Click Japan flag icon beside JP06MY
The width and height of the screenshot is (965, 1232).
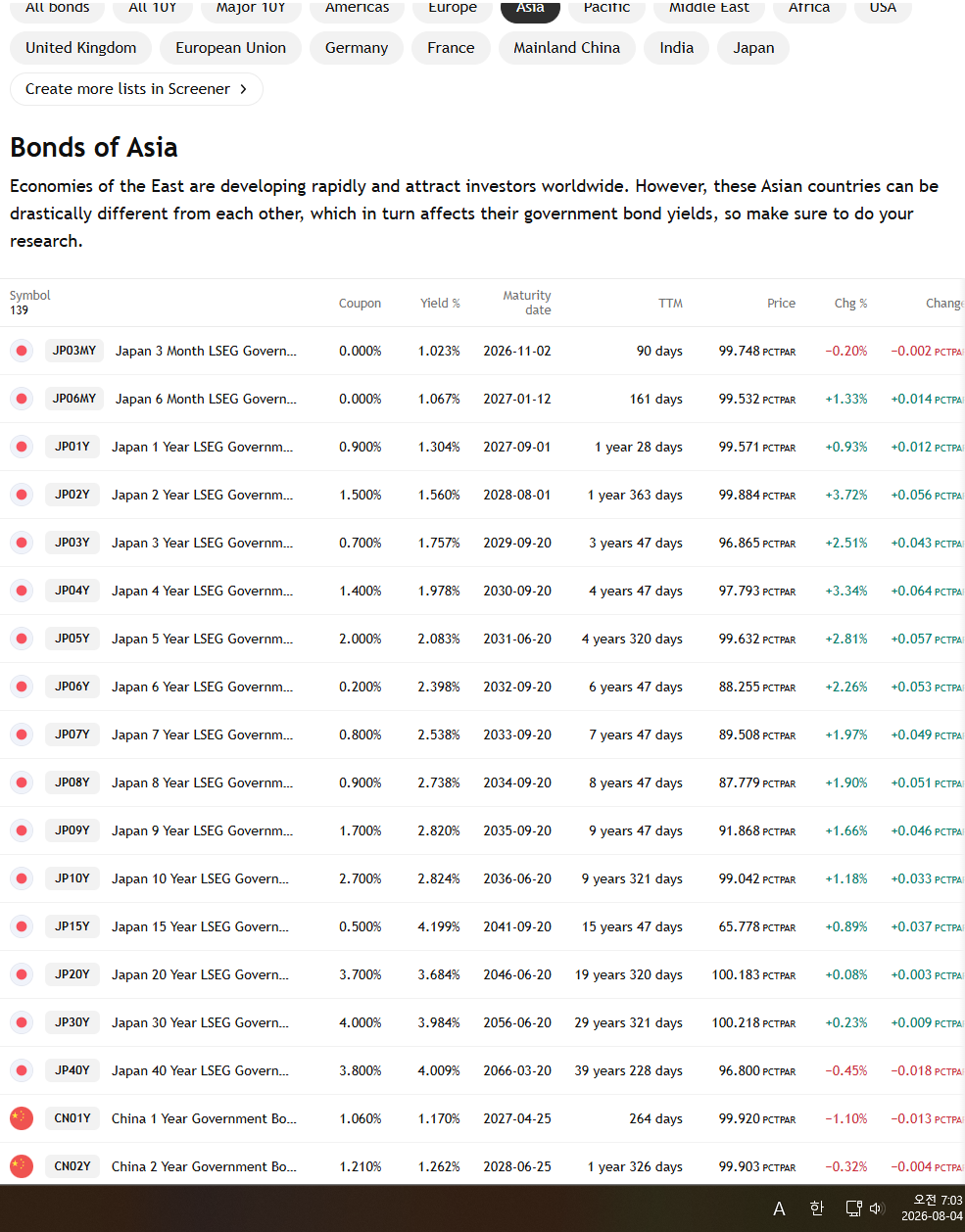(22, 399)
